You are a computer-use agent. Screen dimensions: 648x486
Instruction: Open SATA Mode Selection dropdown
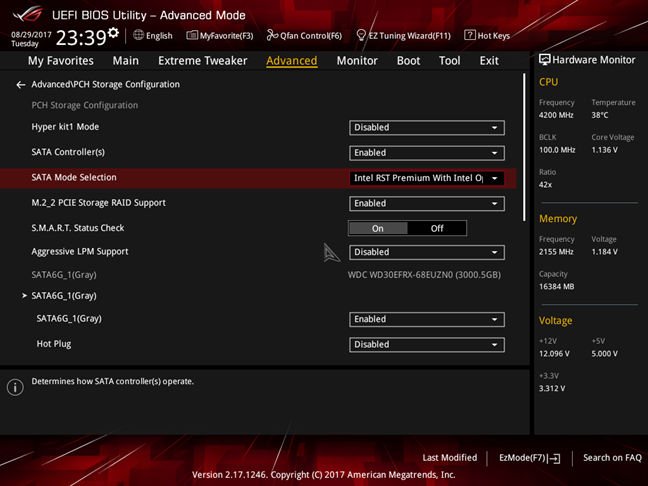point(426,178)
